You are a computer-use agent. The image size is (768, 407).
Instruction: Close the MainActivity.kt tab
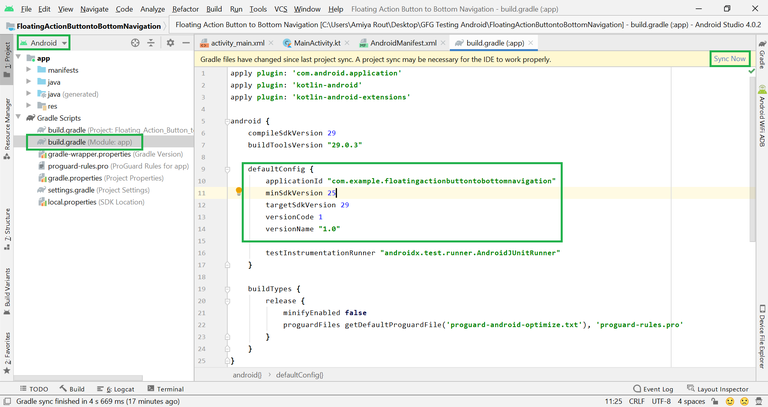click(347, 43)
